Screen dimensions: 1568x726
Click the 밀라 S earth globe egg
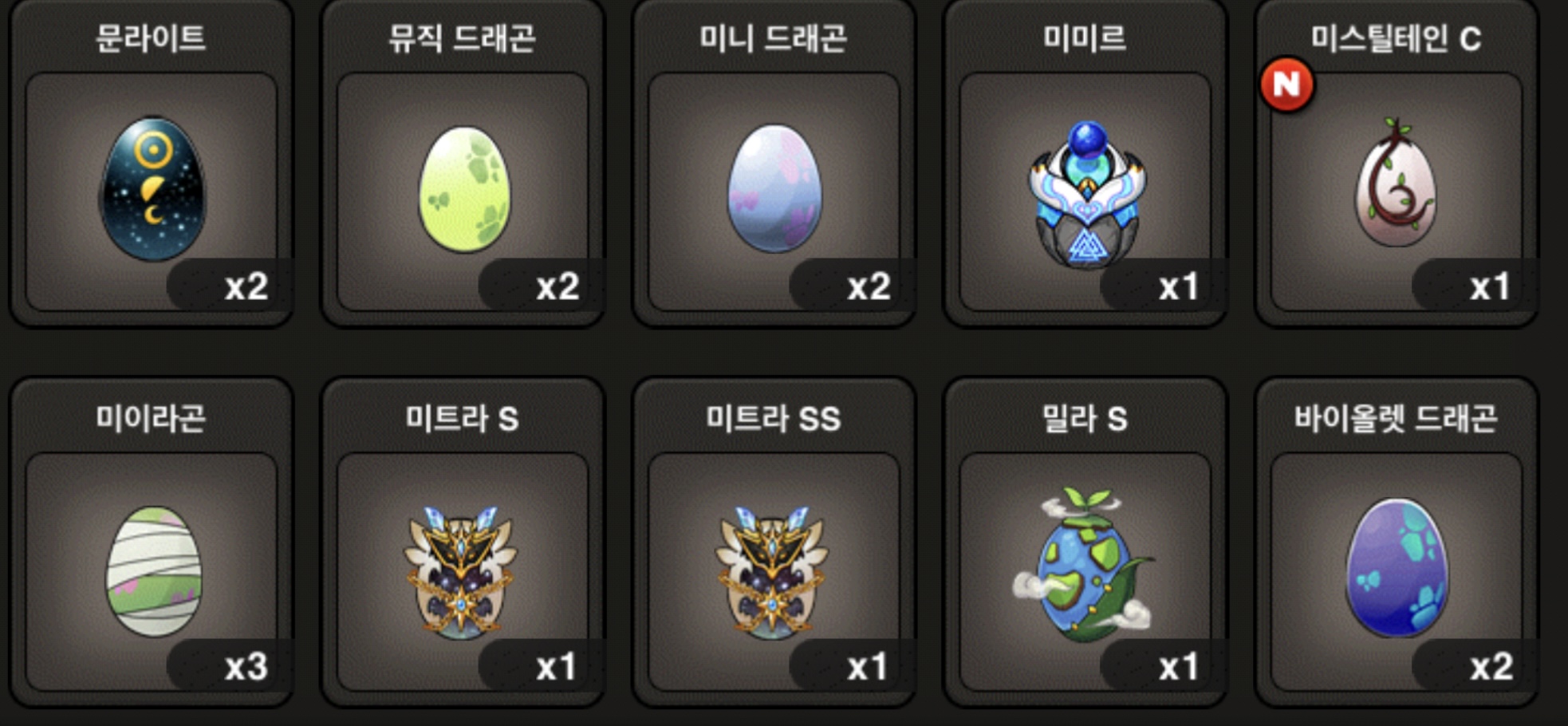1084,565
